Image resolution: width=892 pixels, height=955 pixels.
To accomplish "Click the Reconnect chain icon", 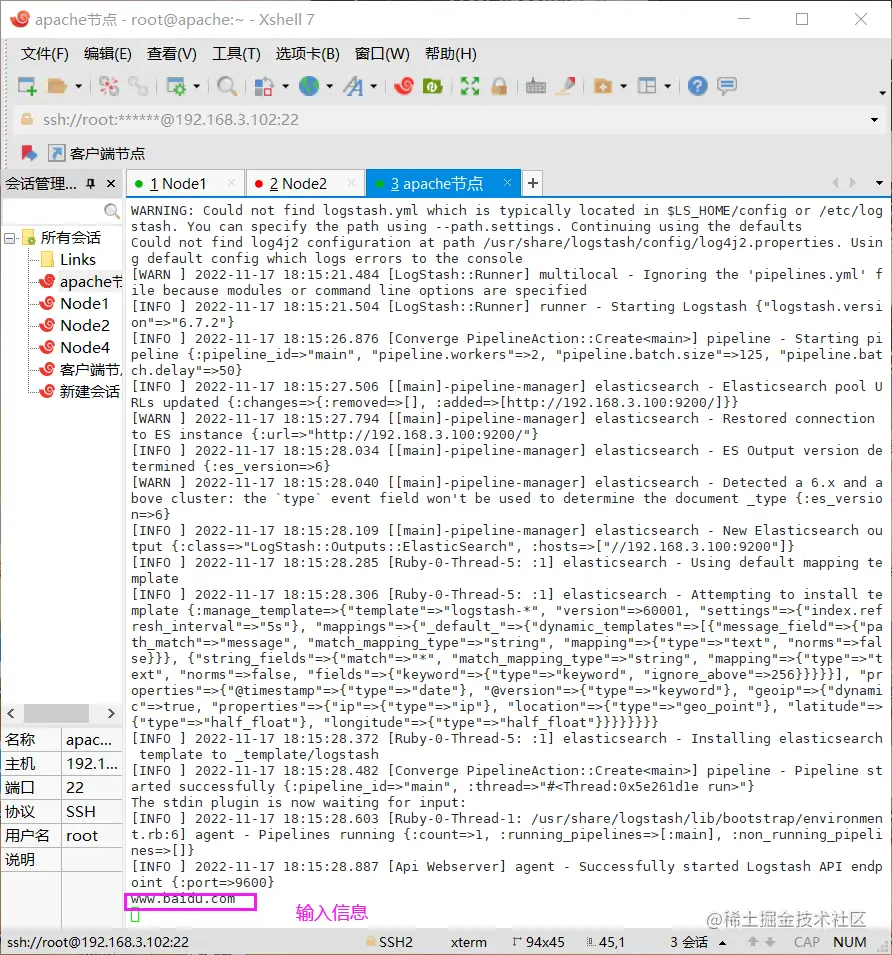I will [x=138, y=86].
